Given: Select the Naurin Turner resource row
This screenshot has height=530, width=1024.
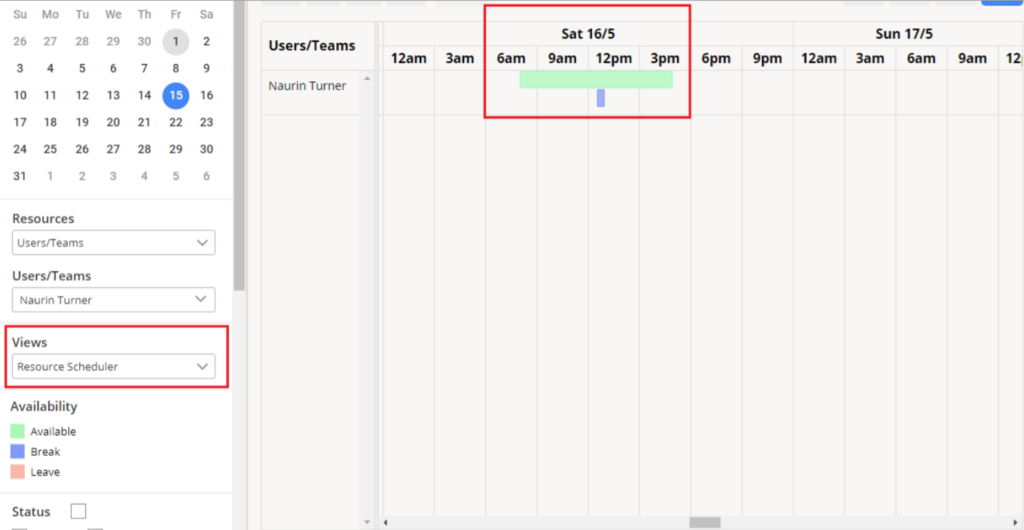Looking at the screenshot, I should tap(307, 86).
